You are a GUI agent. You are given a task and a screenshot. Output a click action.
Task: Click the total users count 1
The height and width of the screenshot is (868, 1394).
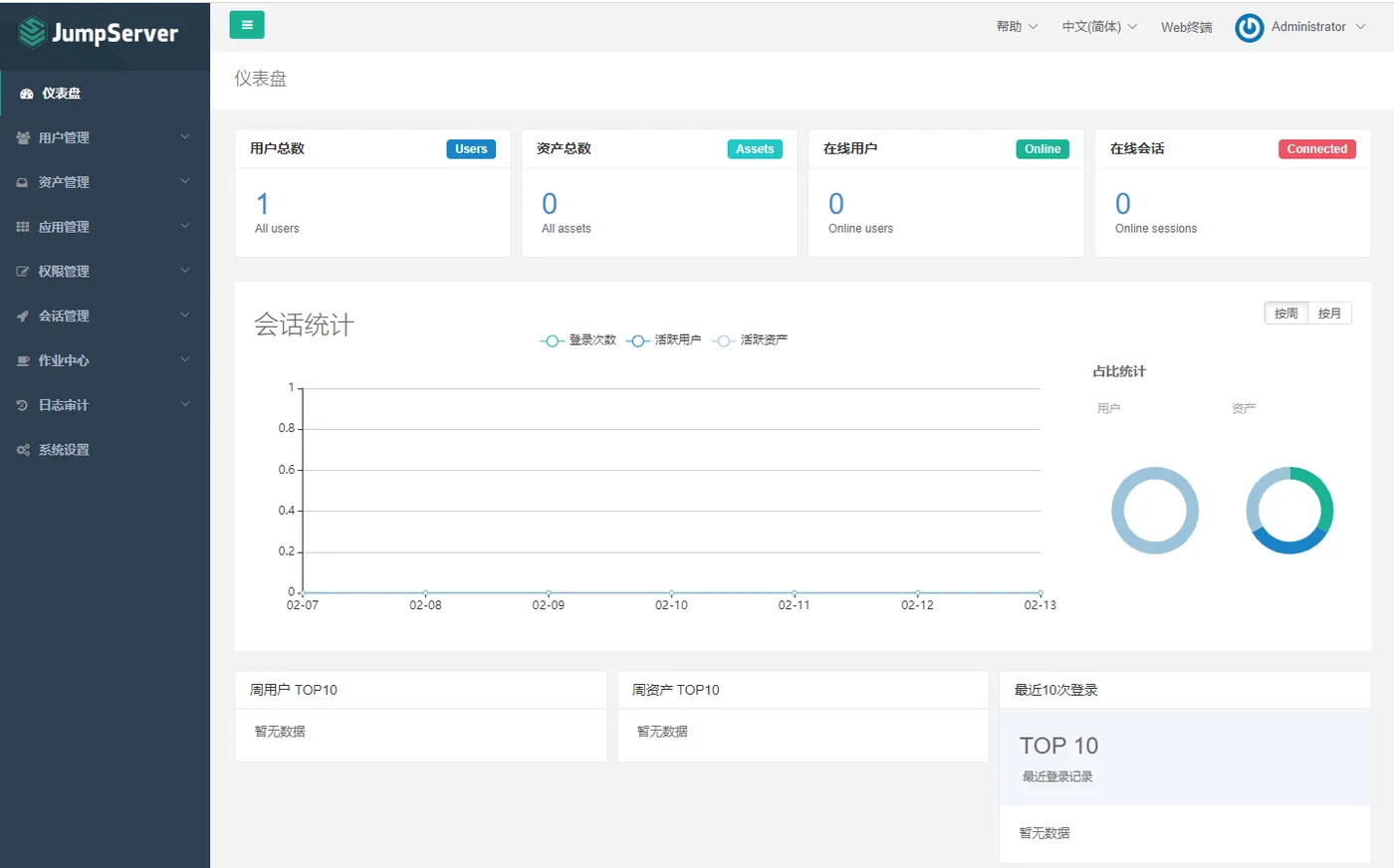263,204
